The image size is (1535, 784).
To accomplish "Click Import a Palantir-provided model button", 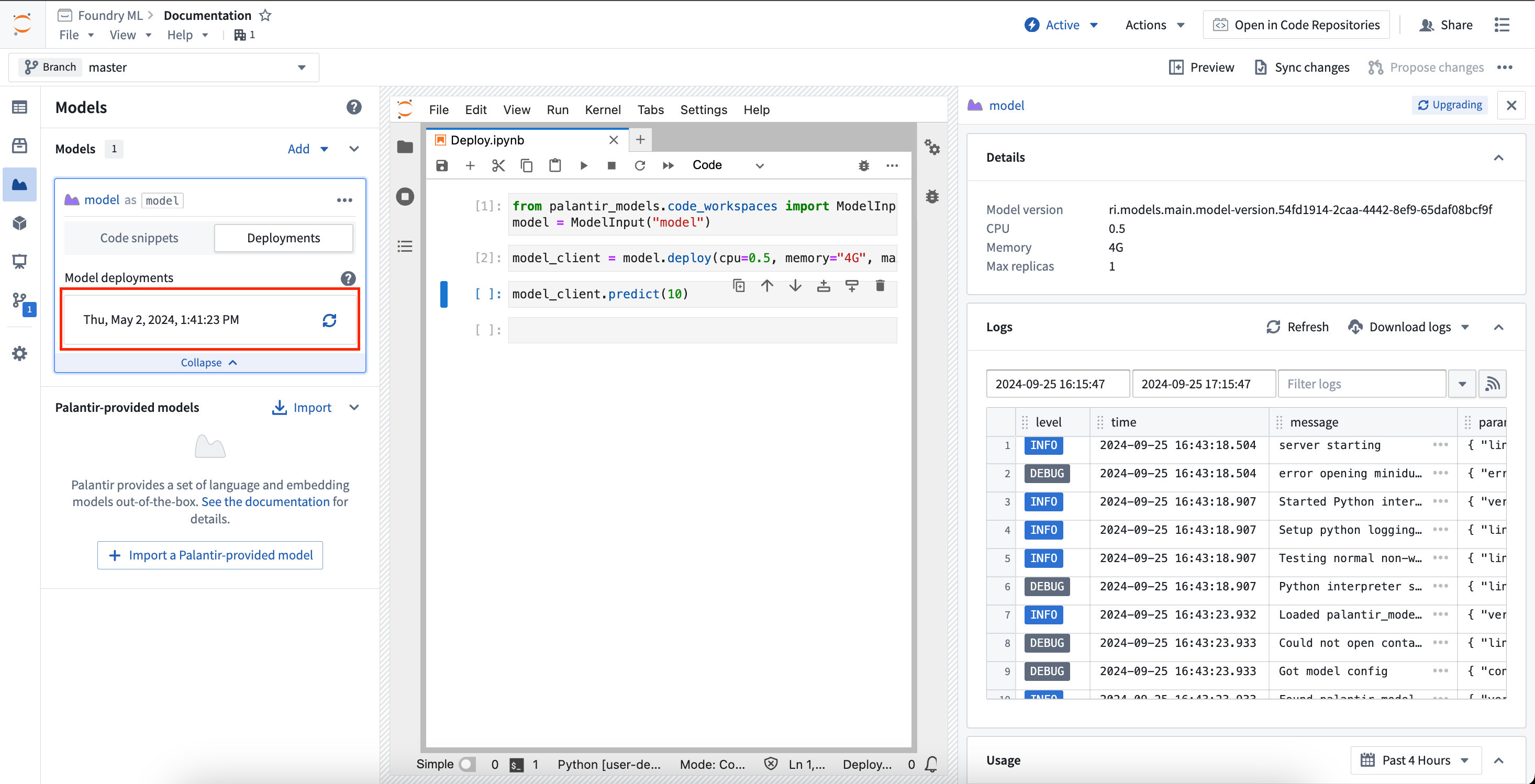I will pyautogui.click(x=210, y=555).
